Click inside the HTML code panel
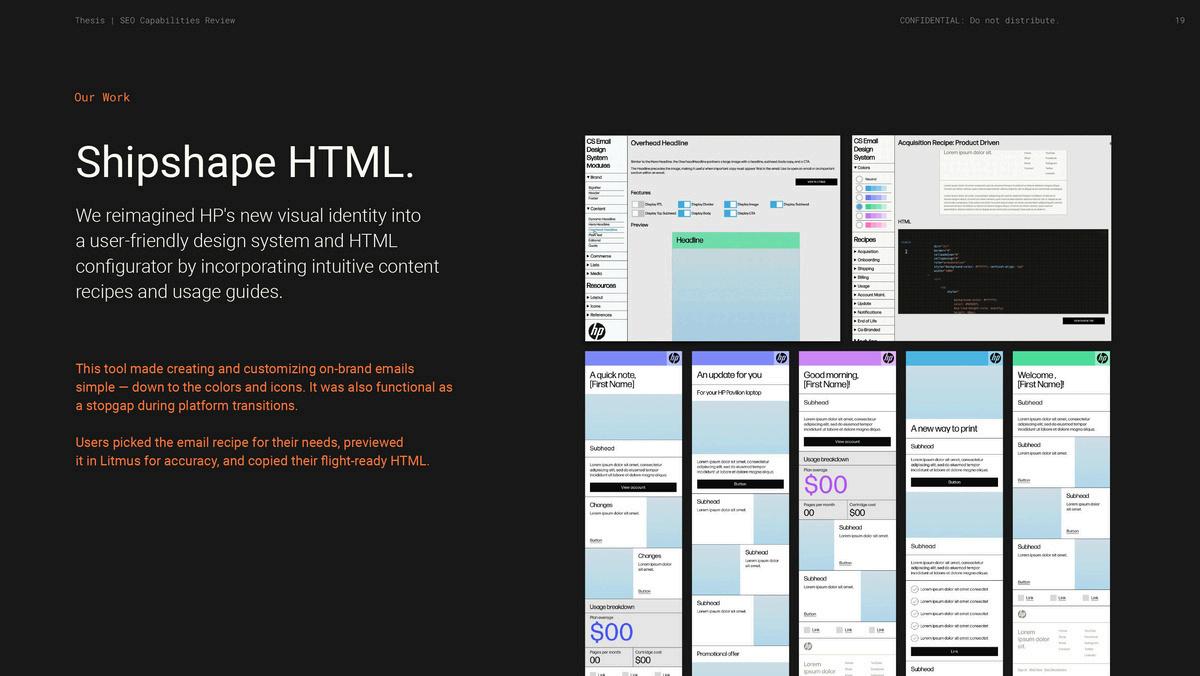1200x676 pixels. click(1003, 272)
